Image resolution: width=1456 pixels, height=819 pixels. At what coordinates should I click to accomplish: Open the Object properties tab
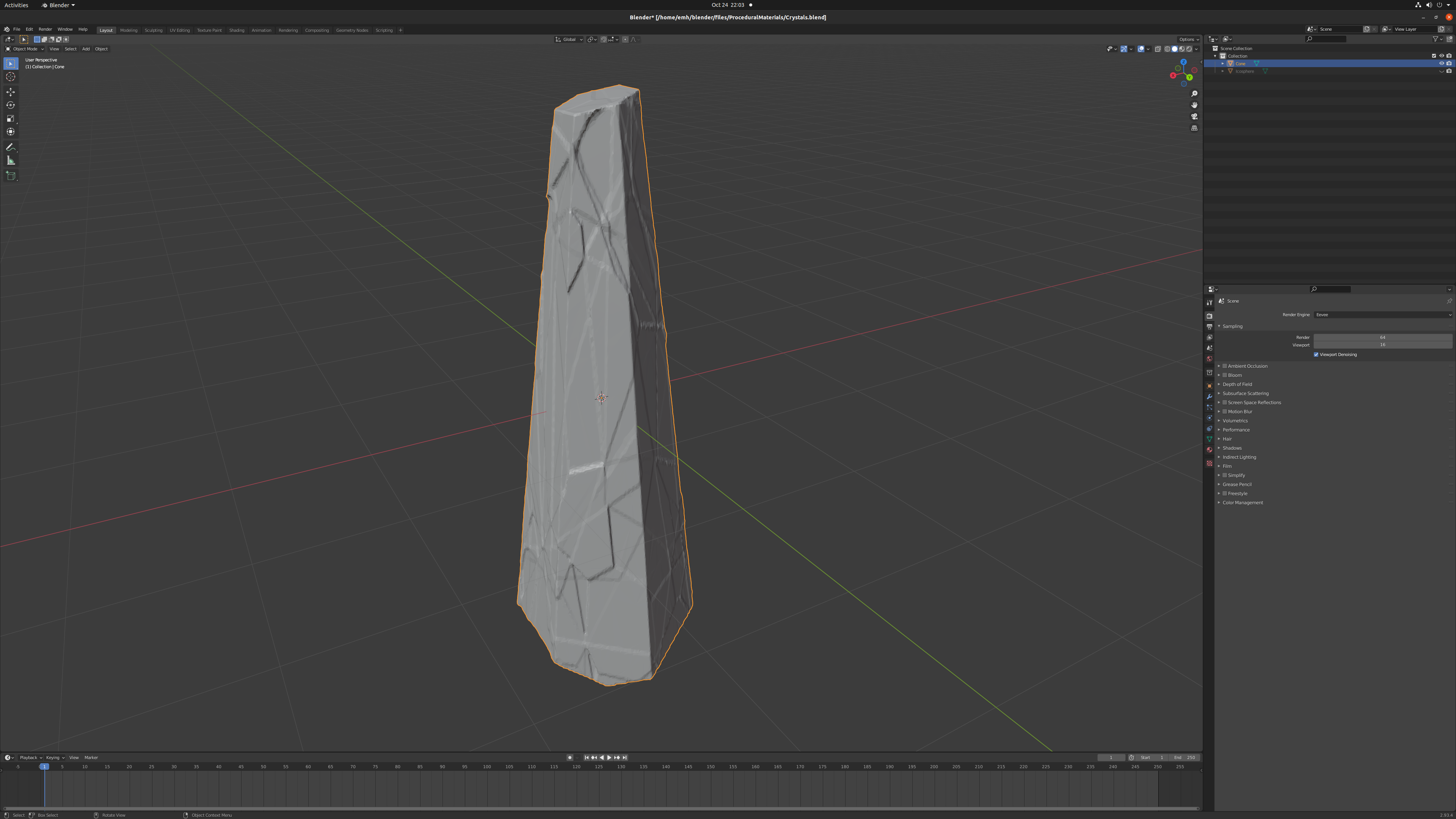pos(1209,386)
